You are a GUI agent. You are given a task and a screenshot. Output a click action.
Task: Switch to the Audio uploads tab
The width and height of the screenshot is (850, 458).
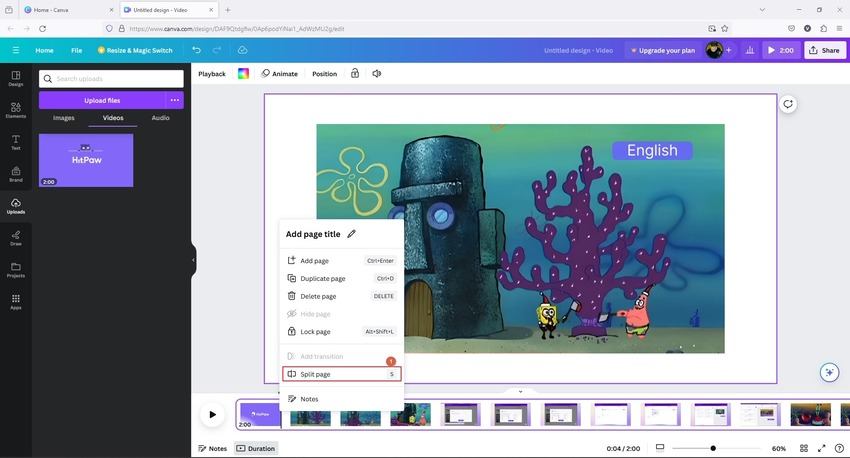tap(160, 118)
